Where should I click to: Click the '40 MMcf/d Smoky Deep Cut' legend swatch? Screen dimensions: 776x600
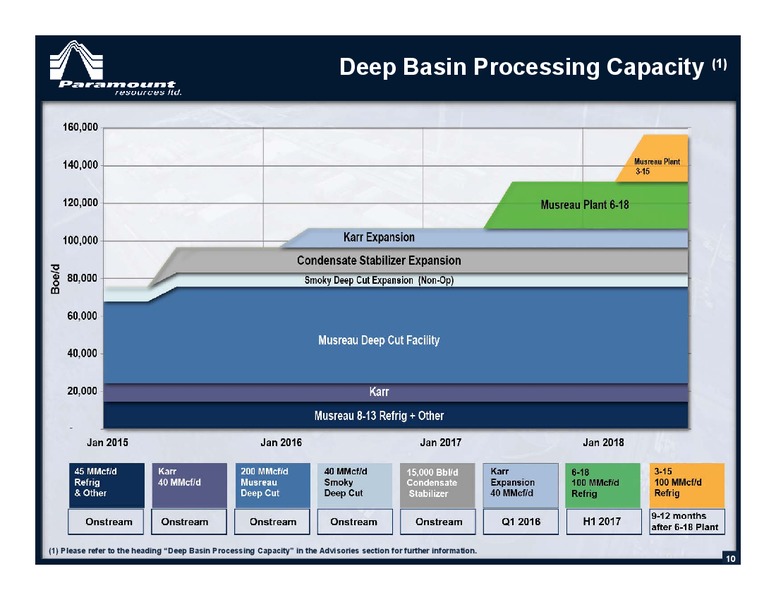pos(355,485)
